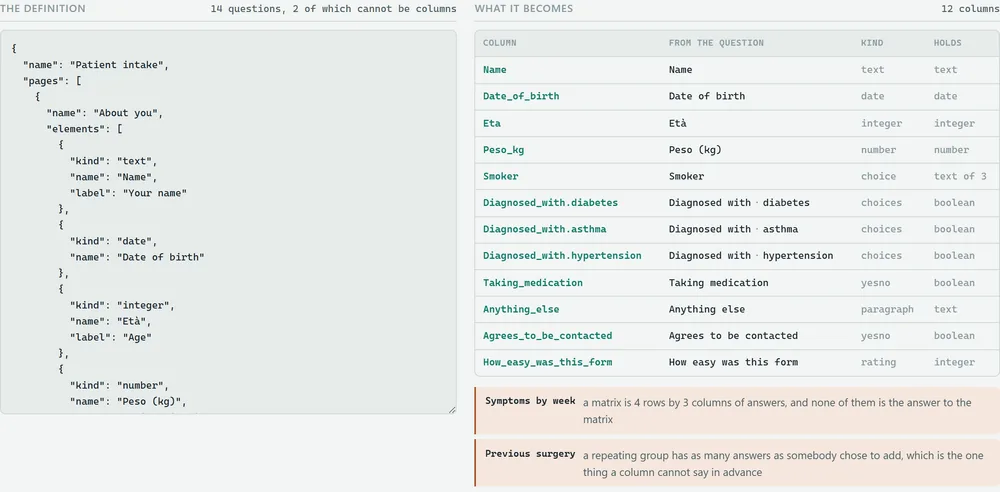
Task: Select the green Smoker column cell
Action: [501, 176]
